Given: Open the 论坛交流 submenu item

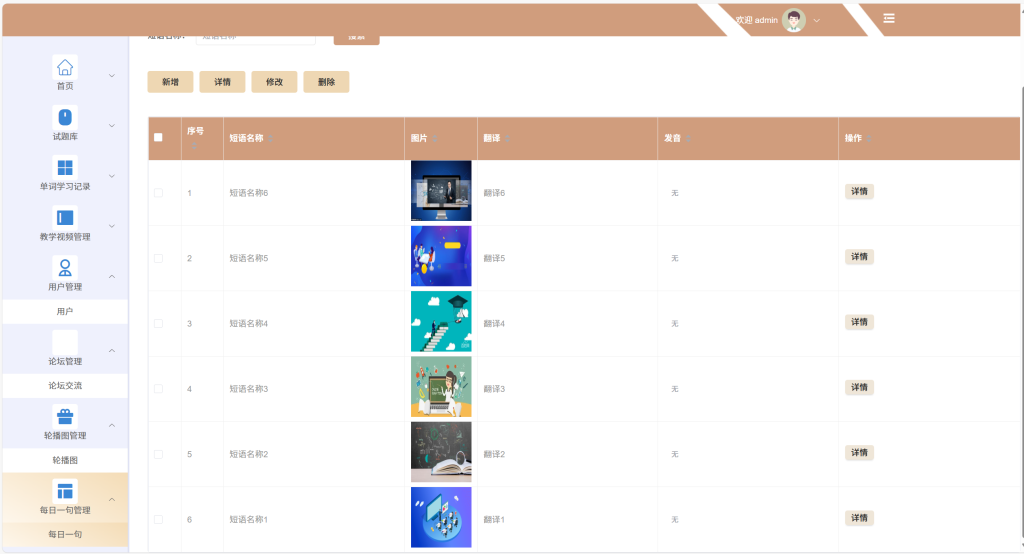Looking at the screenshot, I should (65, 385).
